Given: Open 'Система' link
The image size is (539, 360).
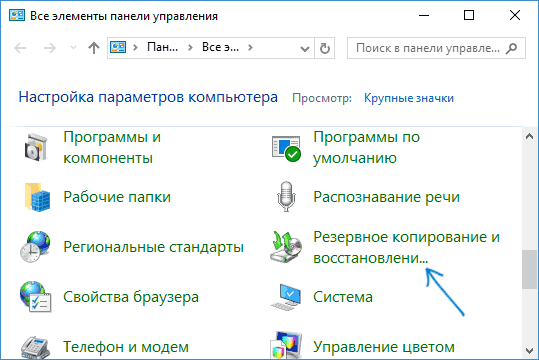Looking at the screenshot, I should click(x=343, y=297).
